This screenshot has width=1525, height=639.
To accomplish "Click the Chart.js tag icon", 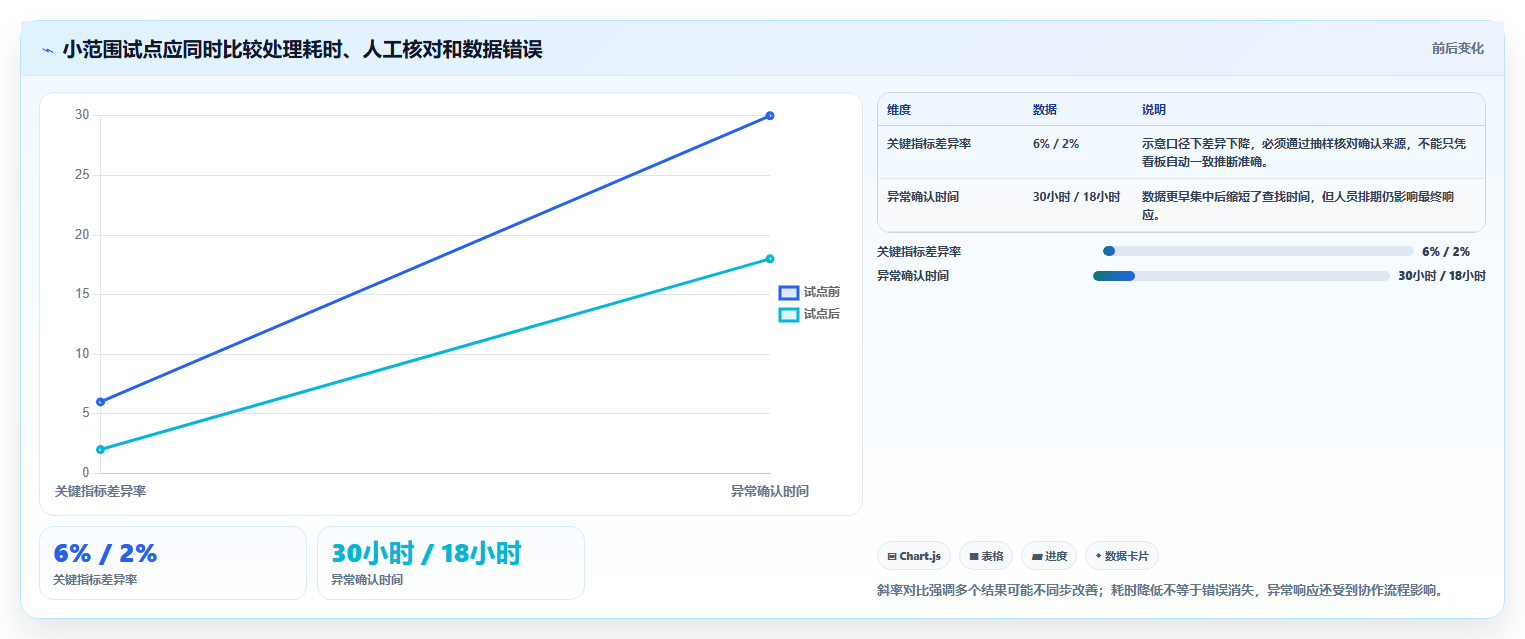I will [x=892, y=556].
